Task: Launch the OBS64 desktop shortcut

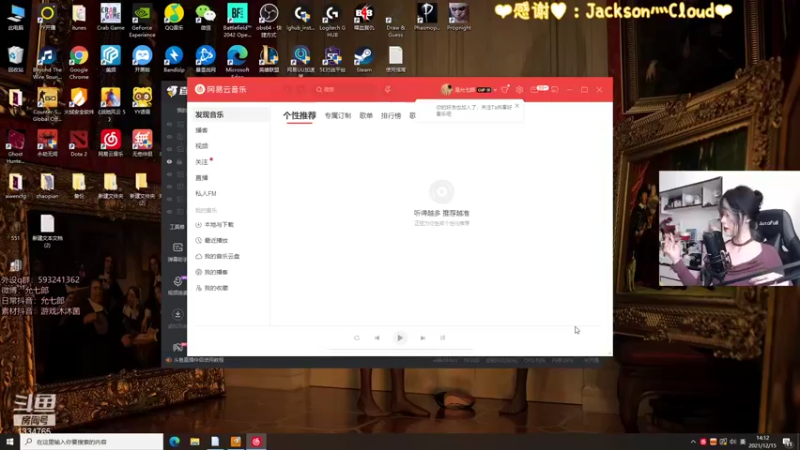Action: 269,20
